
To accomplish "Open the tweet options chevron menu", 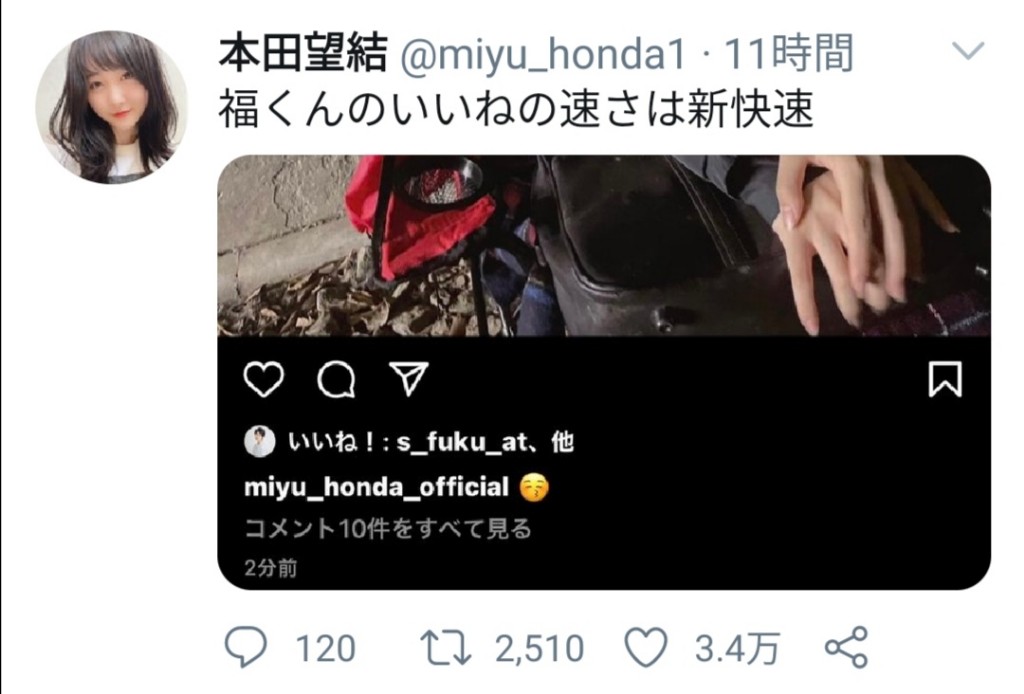I will click(967, 51).
